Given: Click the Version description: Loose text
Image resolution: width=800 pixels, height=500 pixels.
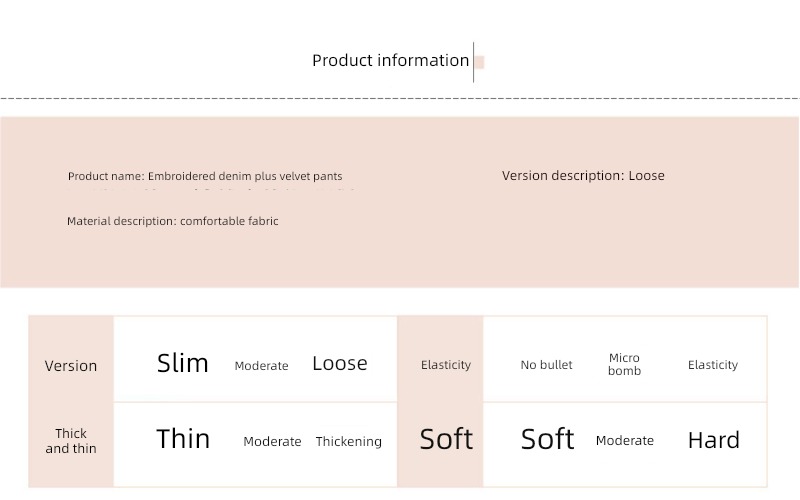Looking at the screenshot, I should point(583,176).
